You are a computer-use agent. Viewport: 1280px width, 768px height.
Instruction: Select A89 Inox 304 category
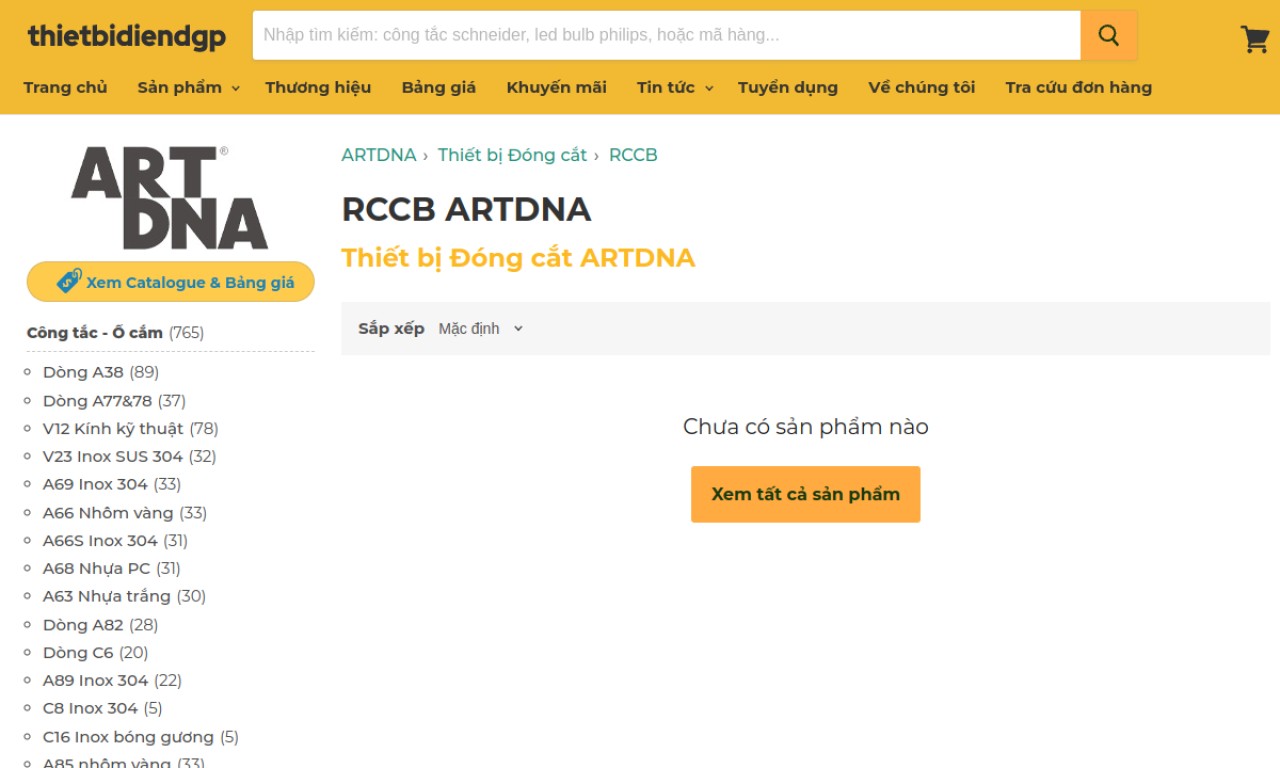[95, 681]
